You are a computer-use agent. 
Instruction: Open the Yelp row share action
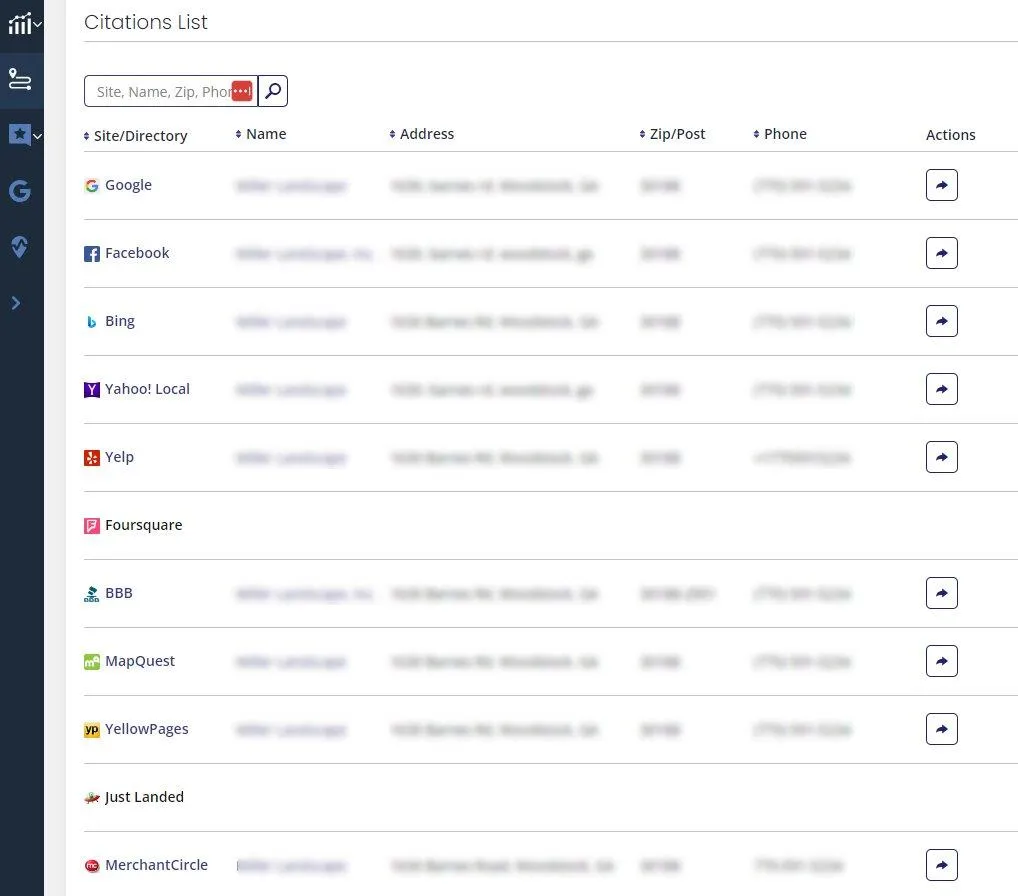coord(941,457)
